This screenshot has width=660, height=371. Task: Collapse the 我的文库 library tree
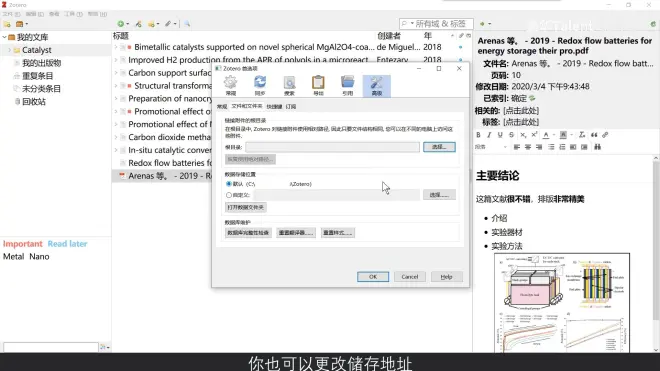(x=5, y=37)
